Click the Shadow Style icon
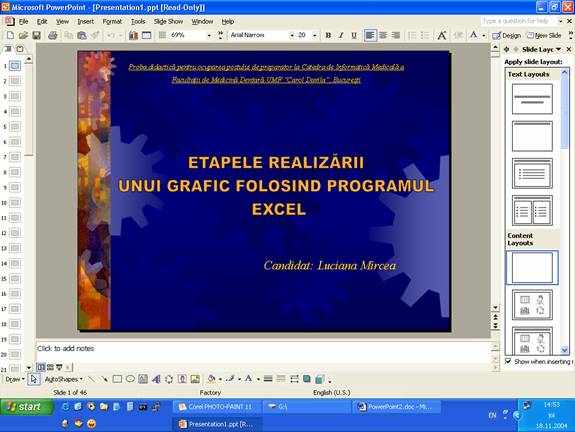This screenshot has width=575, height=432. coord(307,379)
